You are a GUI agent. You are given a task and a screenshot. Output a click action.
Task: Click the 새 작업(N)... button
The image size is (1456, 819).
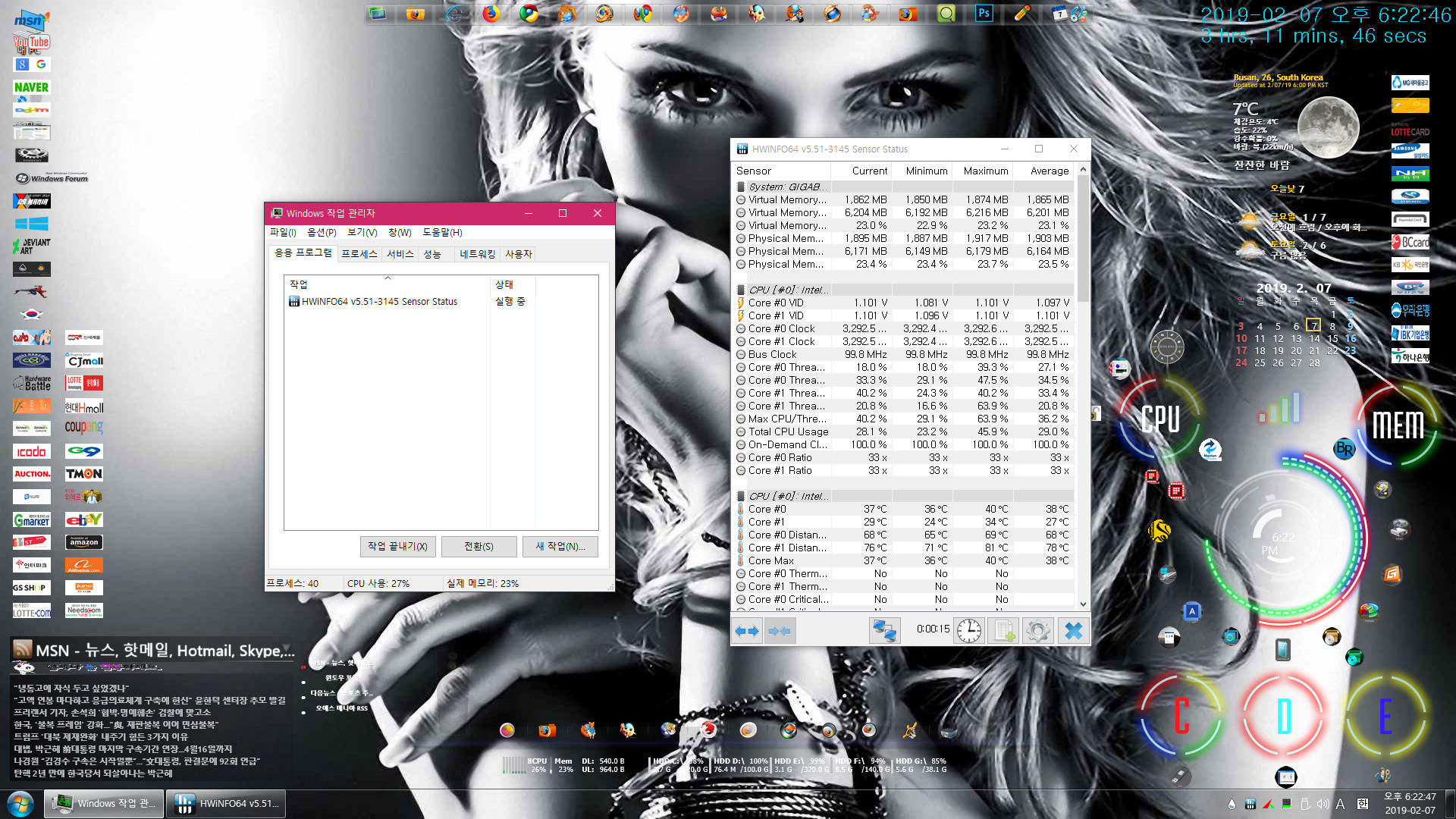coord(560,547)
